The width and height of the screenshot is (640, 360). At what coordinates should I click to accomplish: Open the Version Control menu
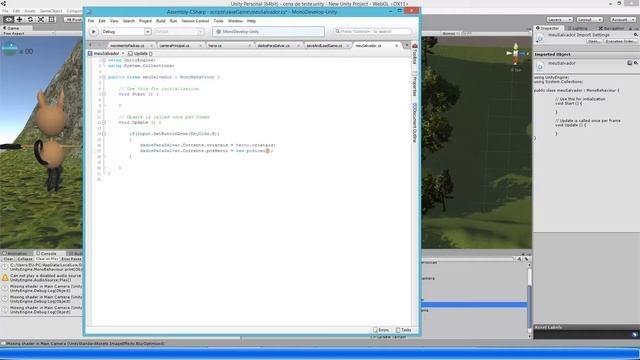pos(195,21)
